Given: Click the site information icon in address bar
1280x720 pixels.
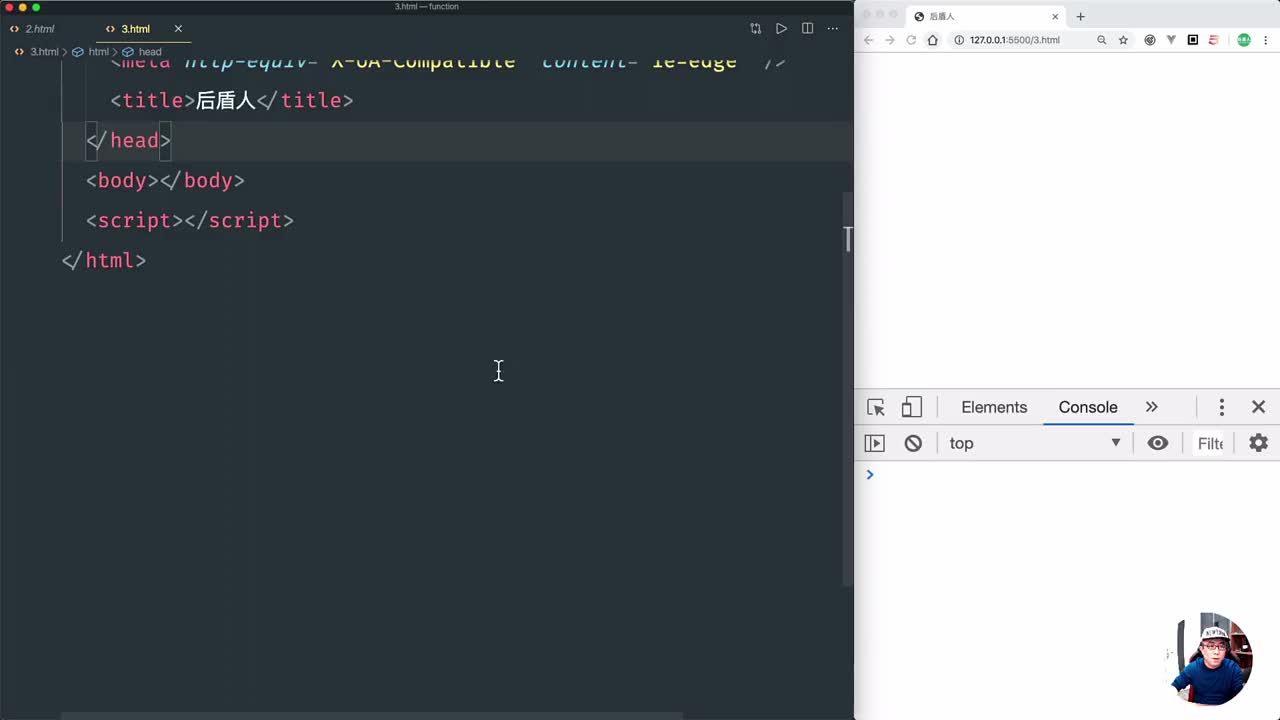Looking at the screenshot, I should [x=958, y=40].
